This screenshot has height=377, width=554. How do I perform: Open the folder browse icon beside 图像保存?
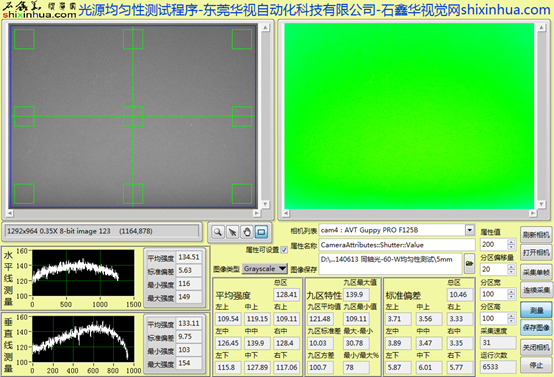pos(469,263)
